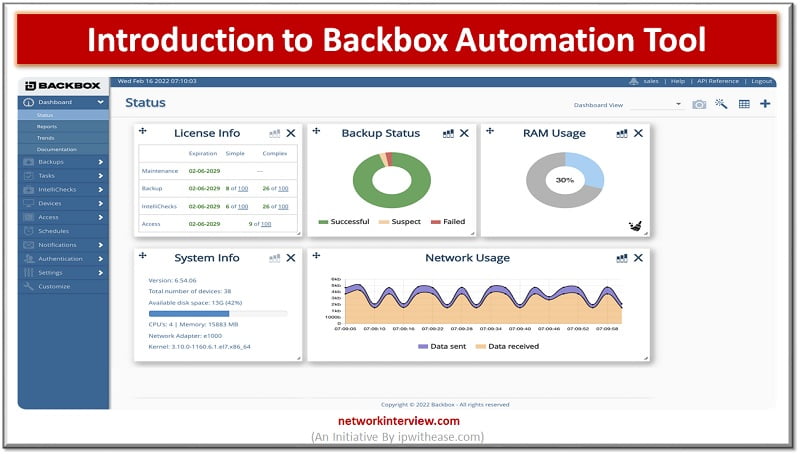Click the Schedules sidebar icon
Image resolution: width=800 pixels, height=455 pixels.
click(x=29, y=231)
